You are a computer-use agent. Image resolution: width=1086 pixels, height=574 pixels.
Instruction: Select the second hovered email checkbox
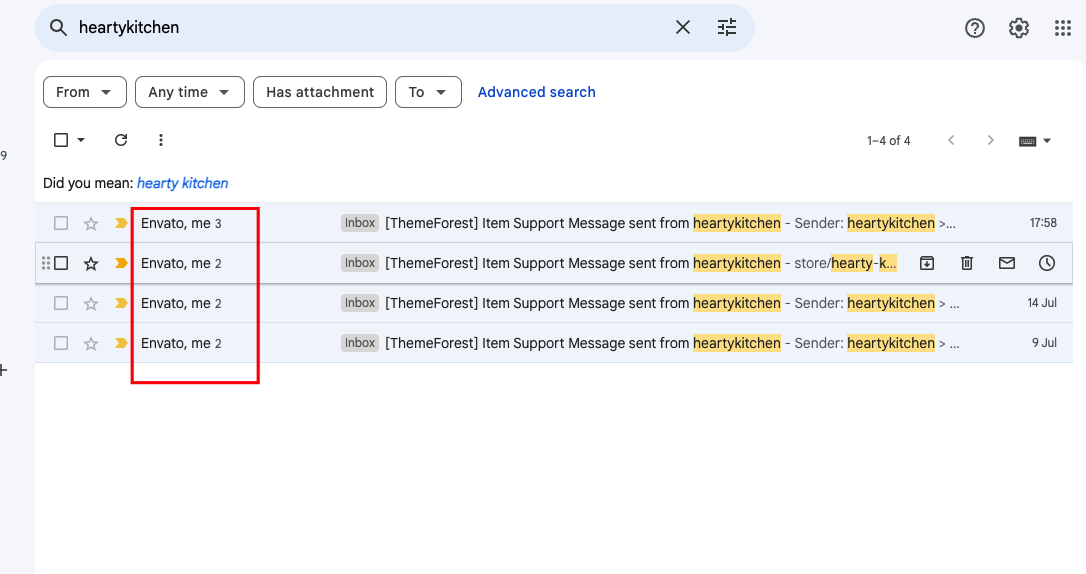coord(61,263)
